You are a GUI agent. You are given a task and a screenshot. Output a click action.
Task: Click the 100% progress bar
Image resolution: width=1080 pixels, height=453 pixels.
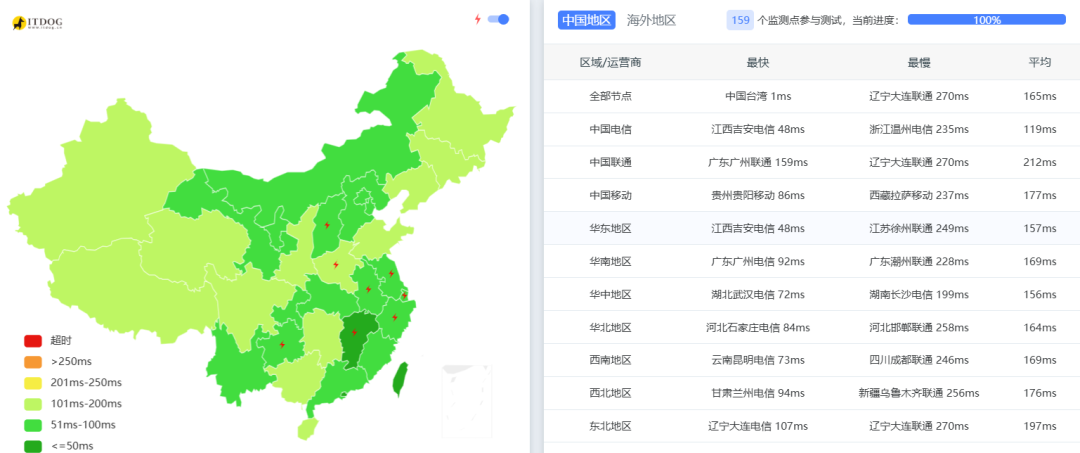click(x=986, y=20)
